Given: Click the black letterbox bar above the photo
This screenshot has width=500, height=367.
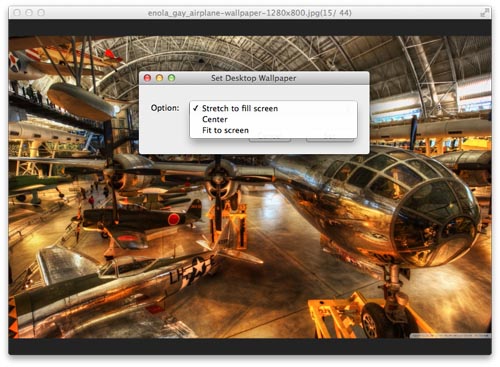Looking at the screenshot, I should pyautogui.click(x=250, y=28).
